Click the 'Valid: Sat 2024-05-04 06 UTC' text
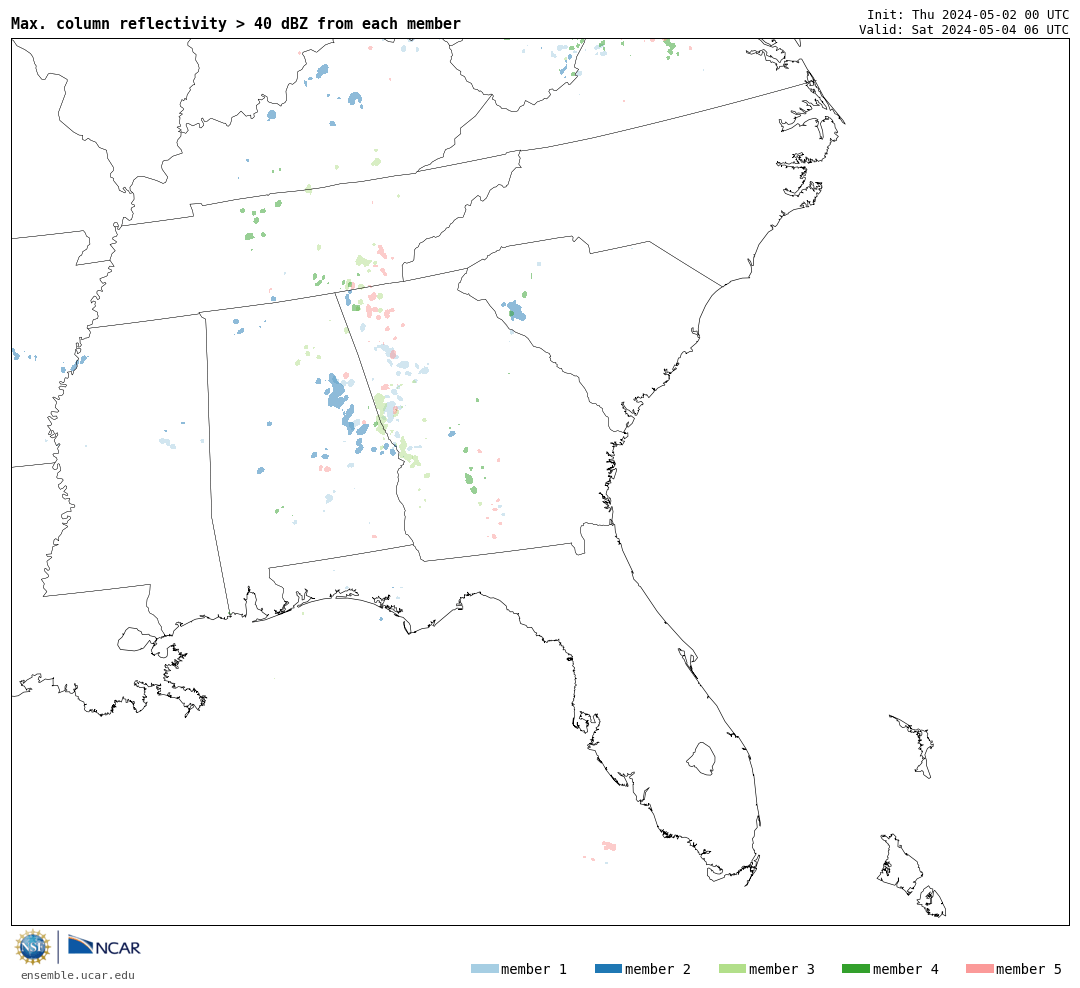Viewport: 1080px width, 988px height. tap(964, 30)
